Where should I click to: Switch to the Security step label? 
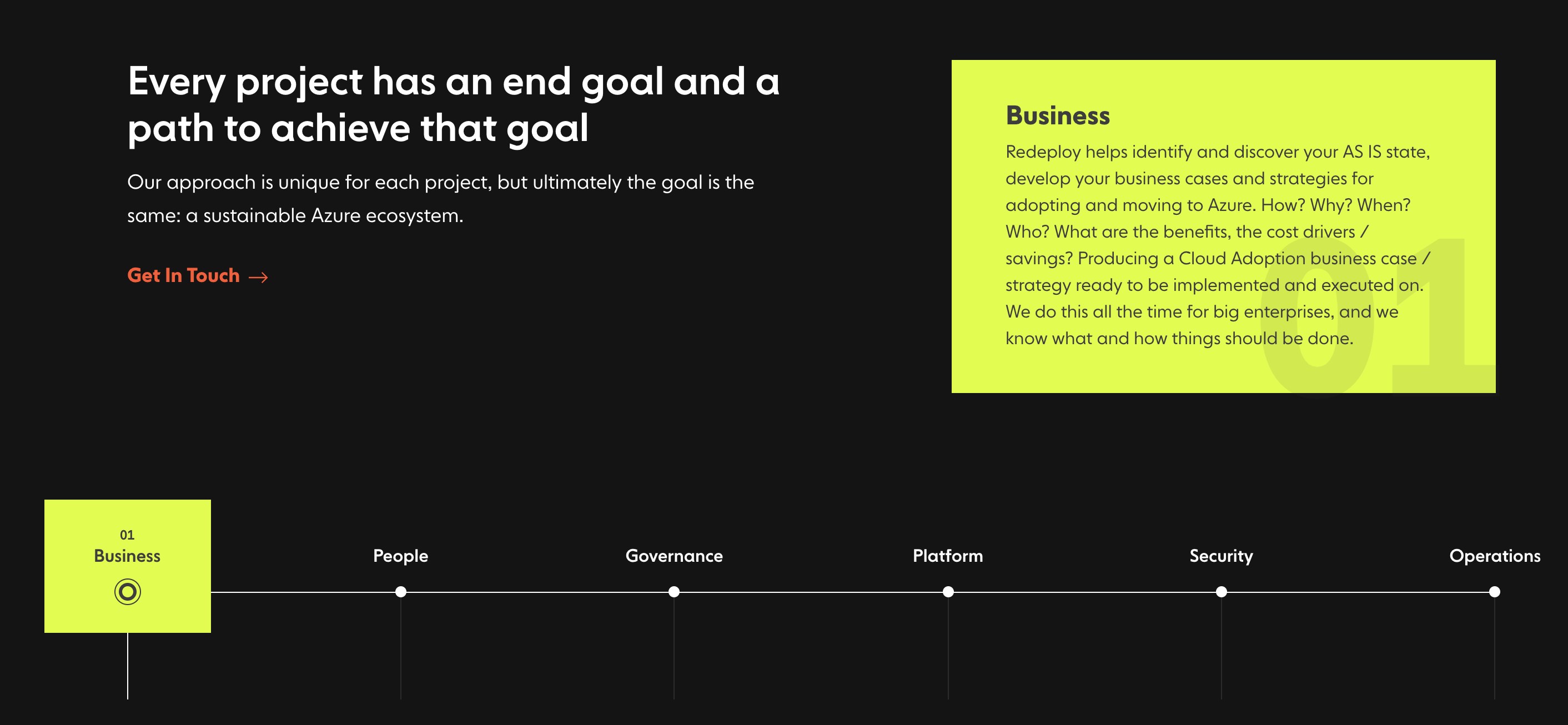click(1221, 556)
